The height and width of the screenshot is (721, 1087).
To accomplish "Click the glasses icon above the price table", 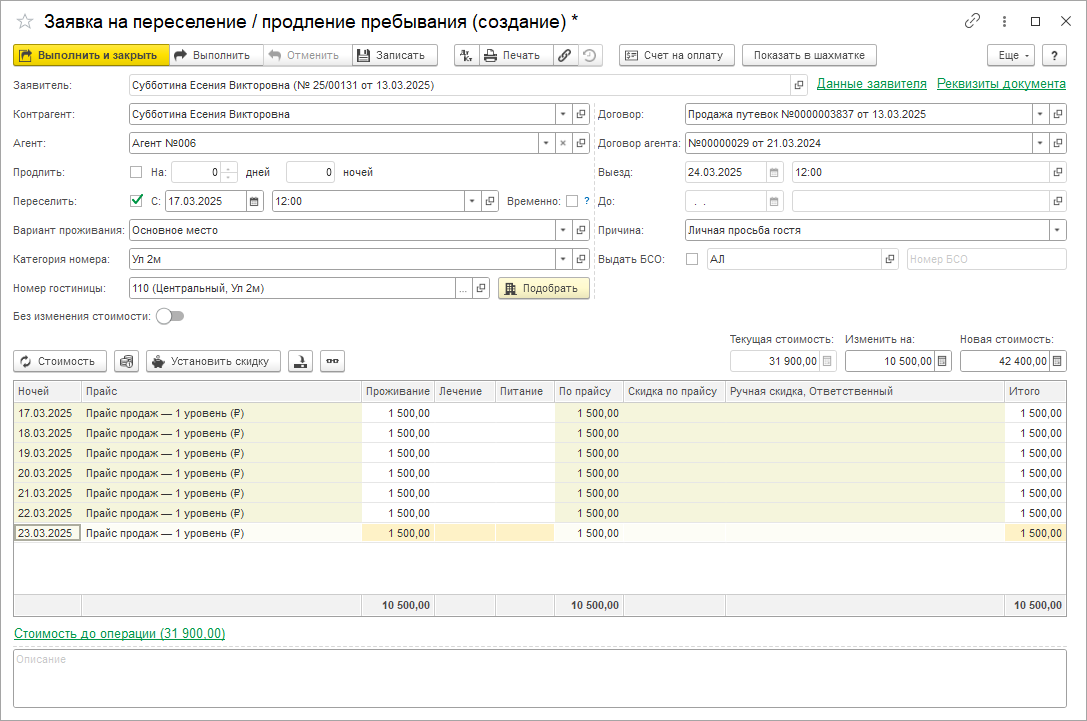I will 333,361.
